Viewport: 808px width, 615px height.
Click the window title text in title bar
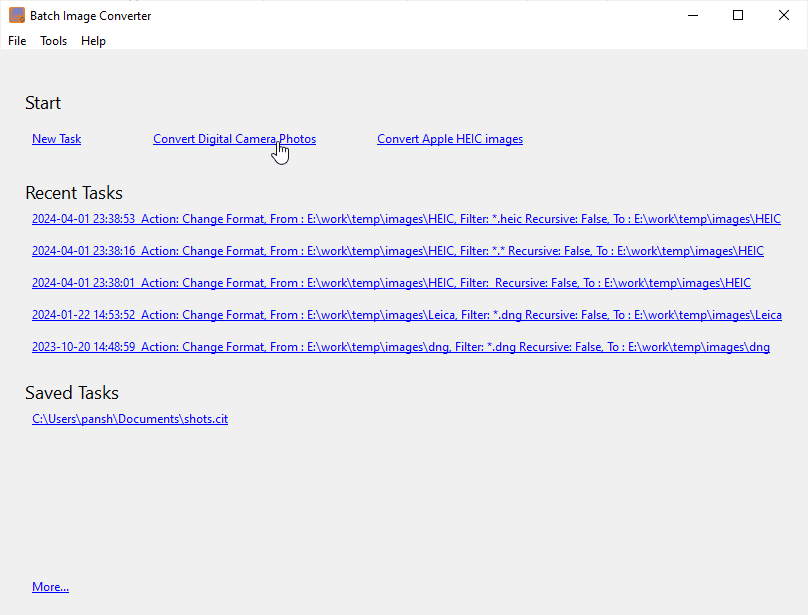coord(91,16)
